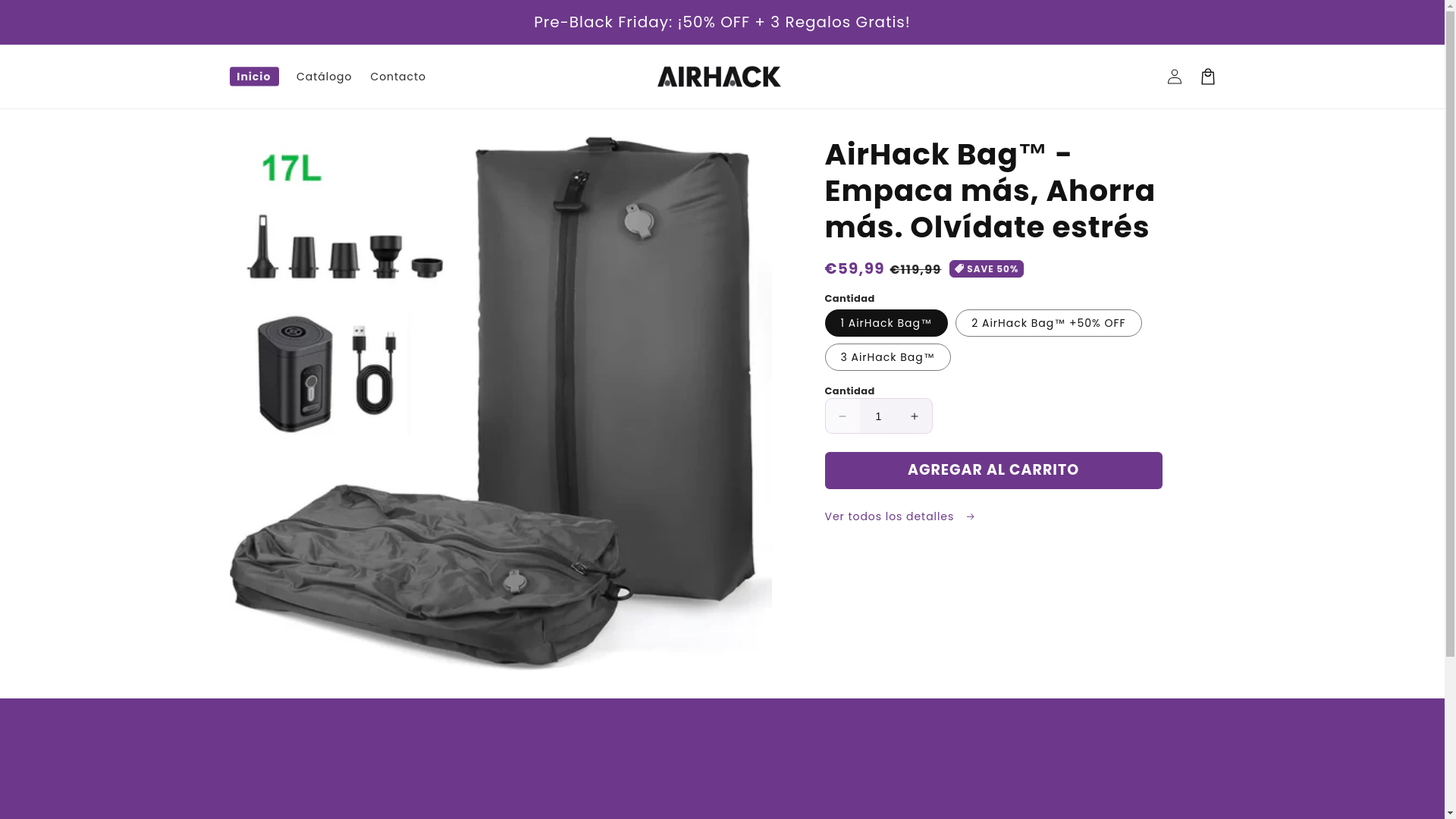Viewport: 1456px width, 819px height.
Task: Open the Contacto page link
Action: tap(398, 77)
